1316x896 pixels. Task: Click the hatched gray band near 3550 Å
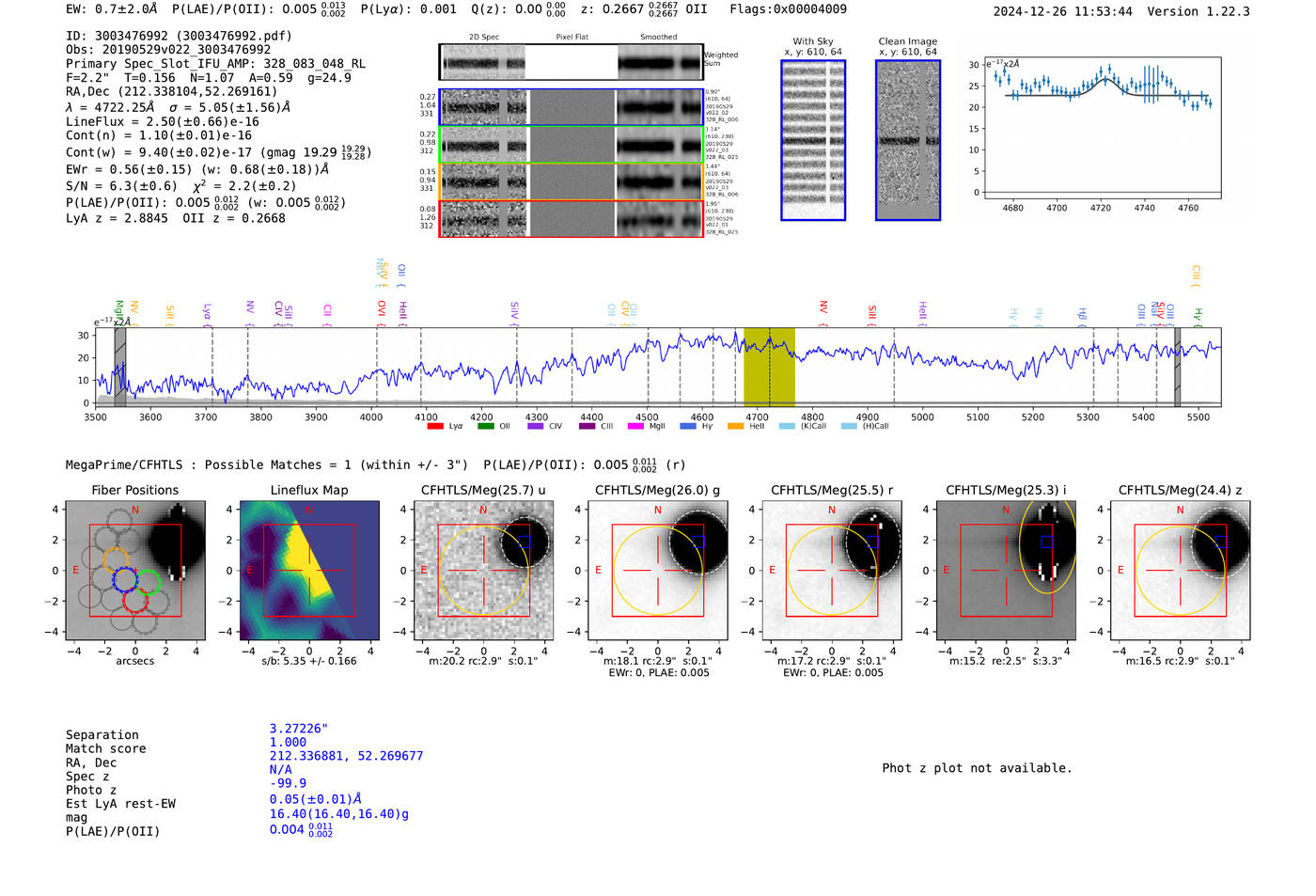[120, 367]
